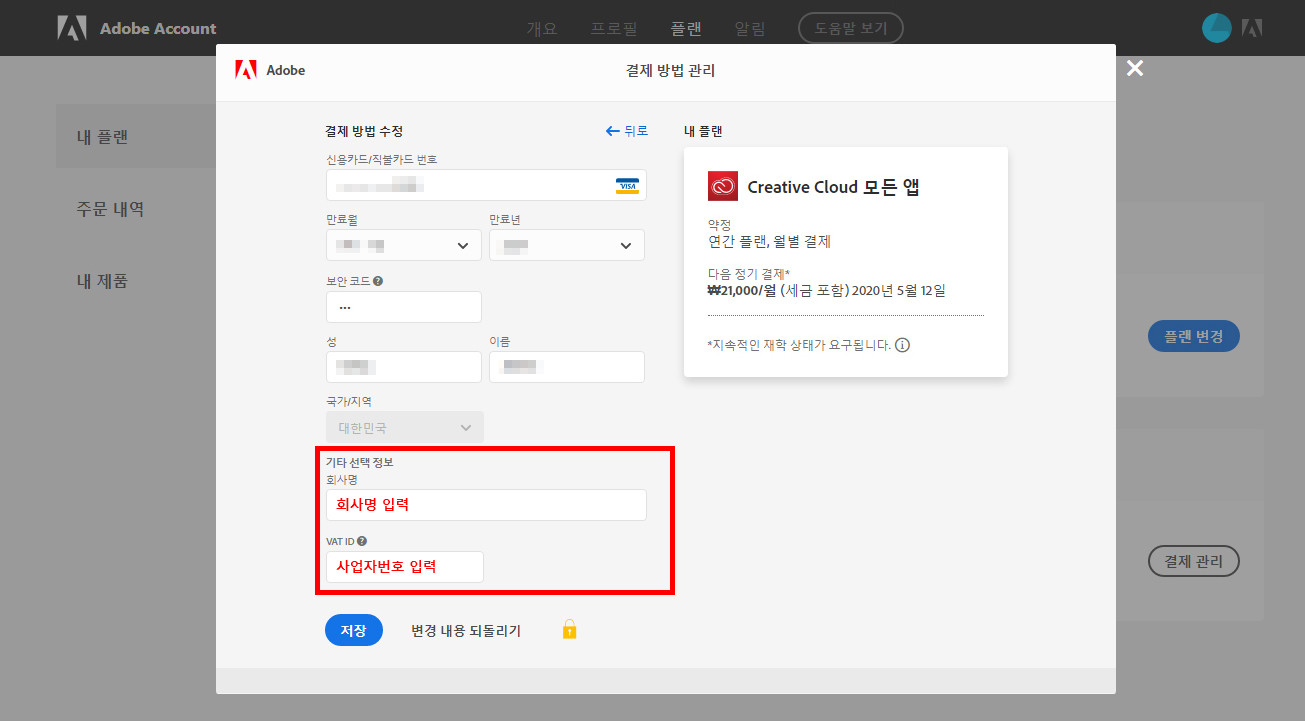The image size is (1305, 721).
Task: Click the info icon beside 재학 상태
Action: (902, 345)
